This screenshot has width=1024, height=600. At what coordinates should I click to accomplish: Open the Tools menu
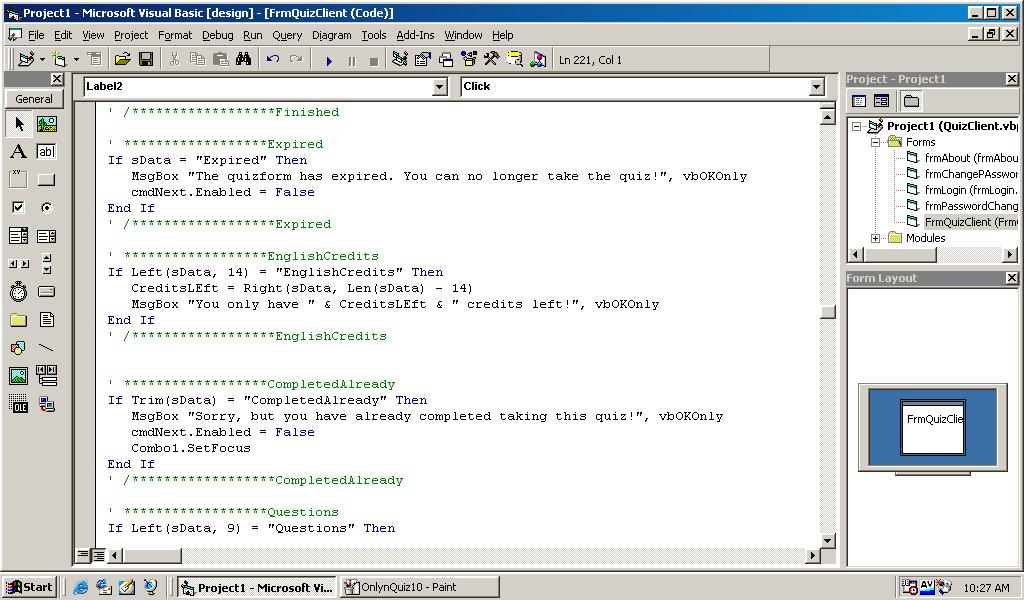tap(374, 35)
